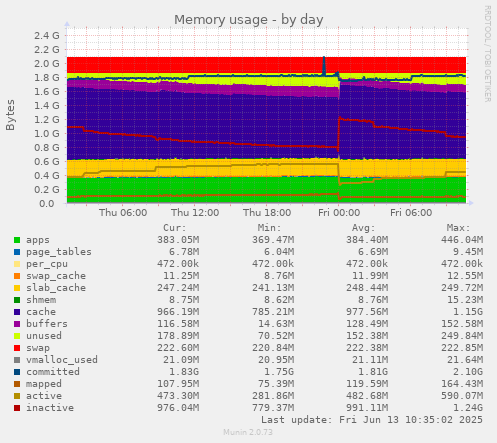The image size is (497, 443).
Task: Click the shmem max value 15.23M
Action: click(465, 300)
